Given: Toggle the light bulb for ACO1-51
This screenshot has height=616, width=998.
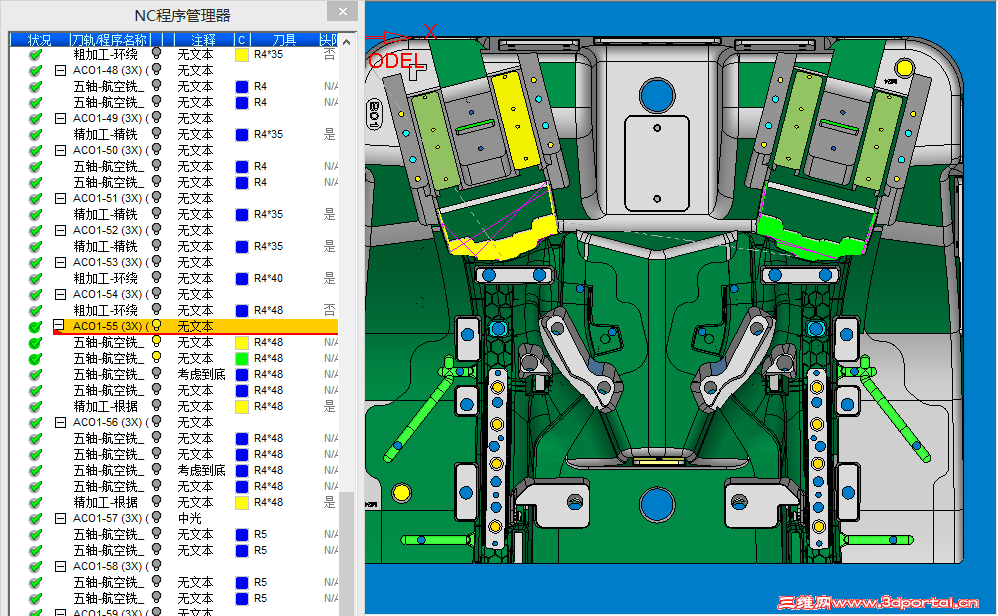Looking at the screenshot, I should point(156,197).
